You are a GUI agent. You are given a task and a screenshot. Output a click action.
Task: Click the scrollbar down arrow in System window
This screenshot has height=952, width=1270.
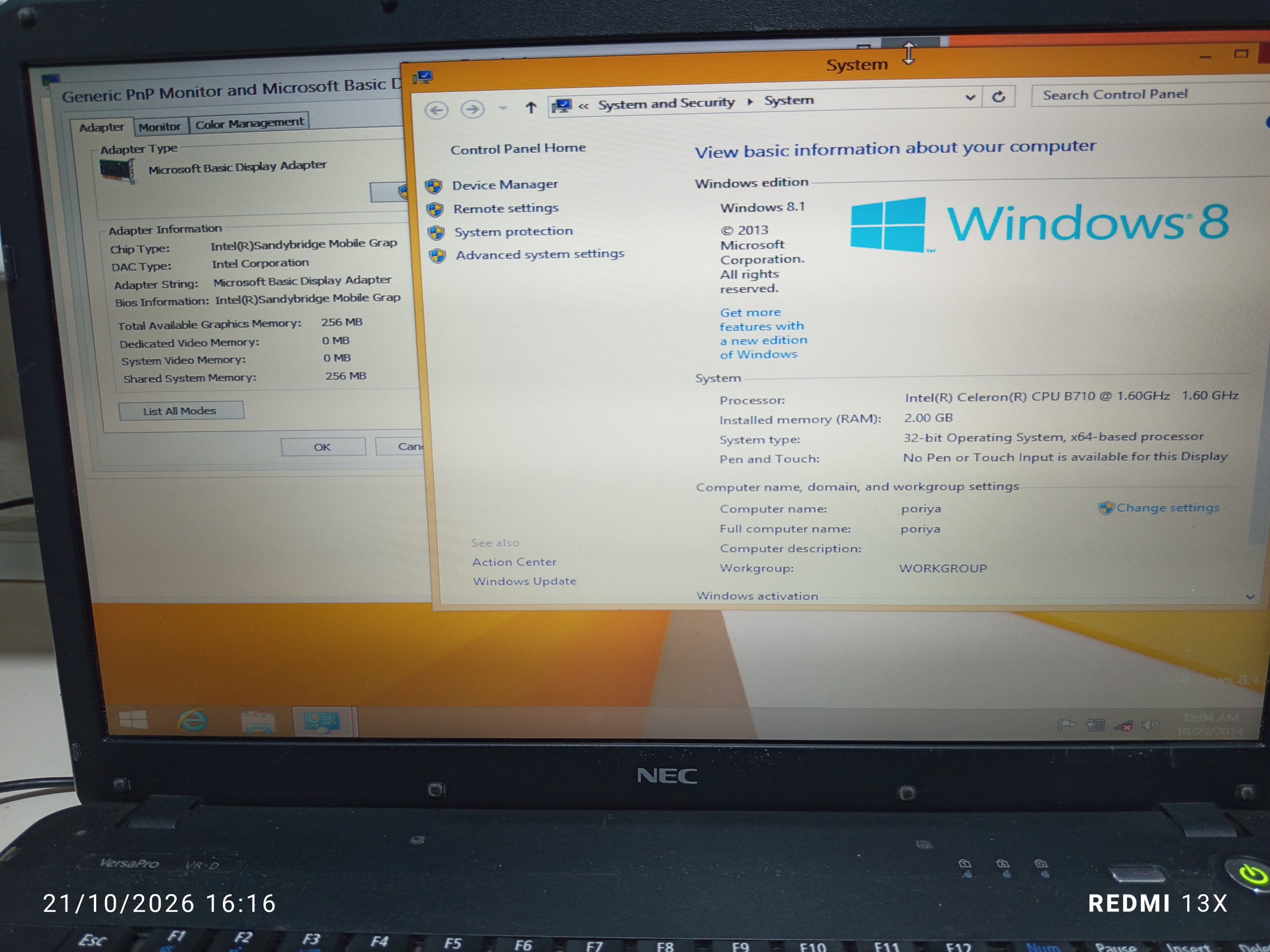(1250, 597)
